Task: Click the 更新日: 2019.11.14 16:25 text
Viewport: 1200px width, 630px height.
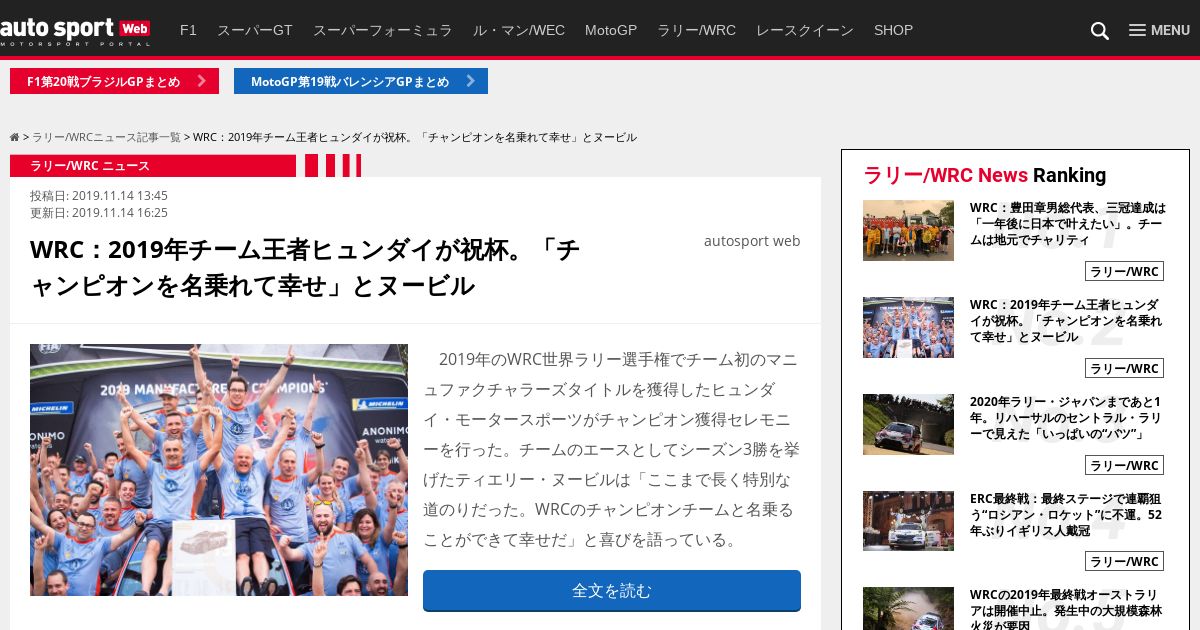Action: 99,213
